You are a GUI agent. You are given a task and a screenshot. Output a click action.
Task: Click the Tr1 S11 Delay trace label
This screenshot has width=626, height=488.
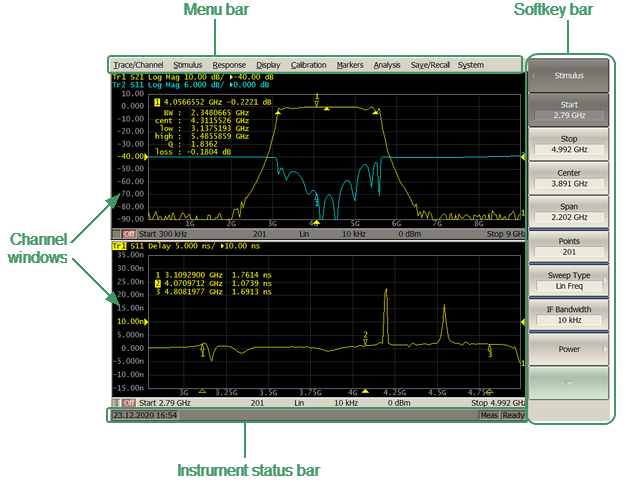tap(186, 246)
